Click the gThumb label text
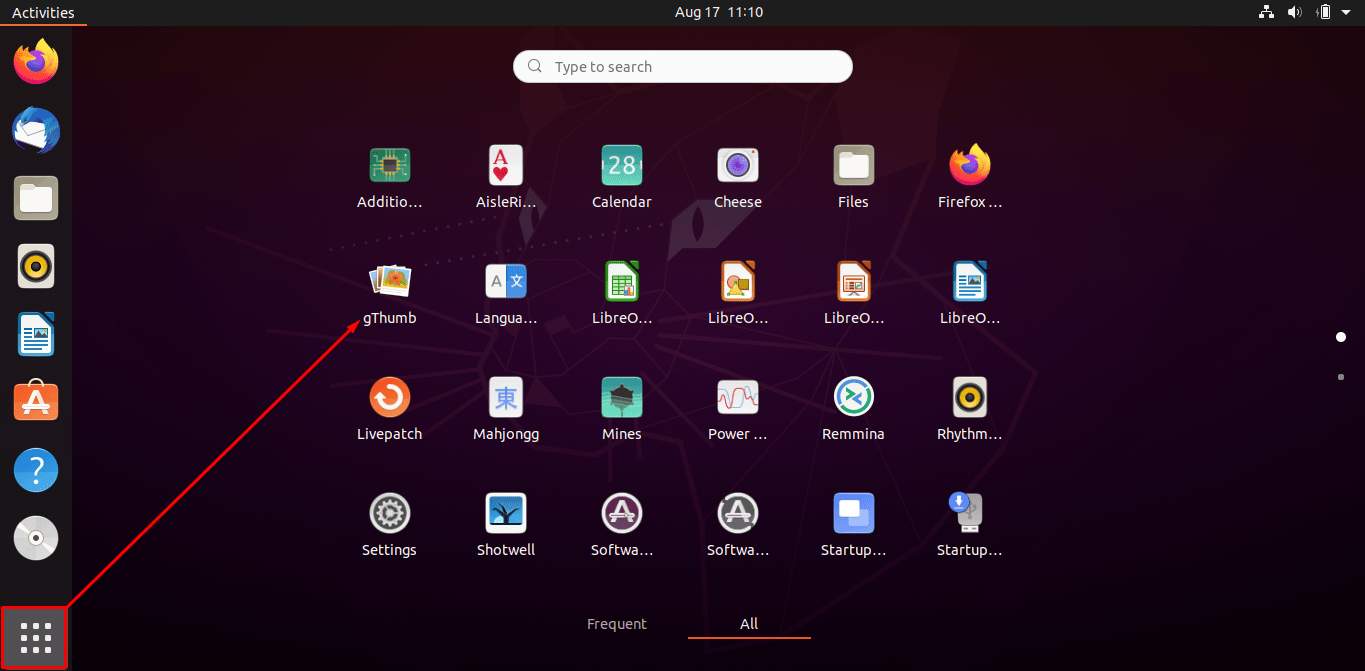The width and height of the screenshot is (1365, 671). click(390, 318)
